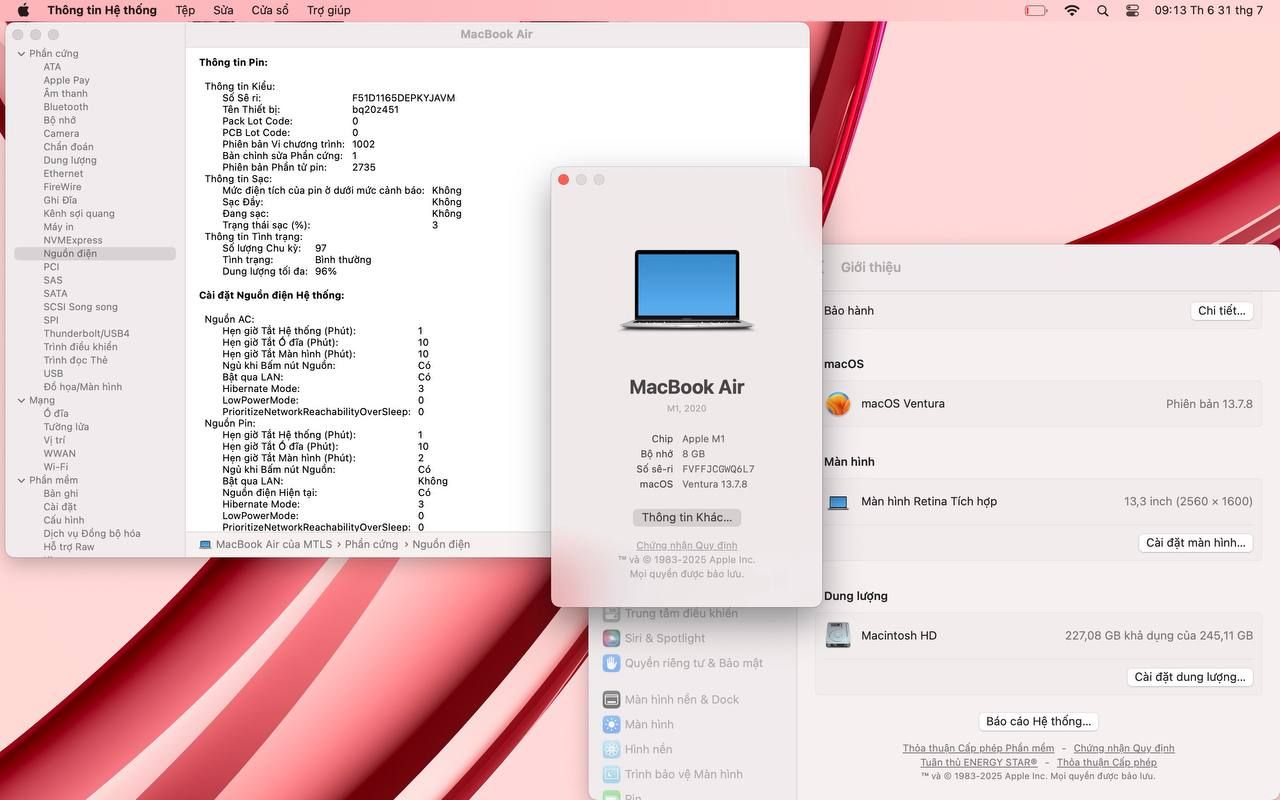Select the highlighted Nguồn điện sidebar item

95,254
